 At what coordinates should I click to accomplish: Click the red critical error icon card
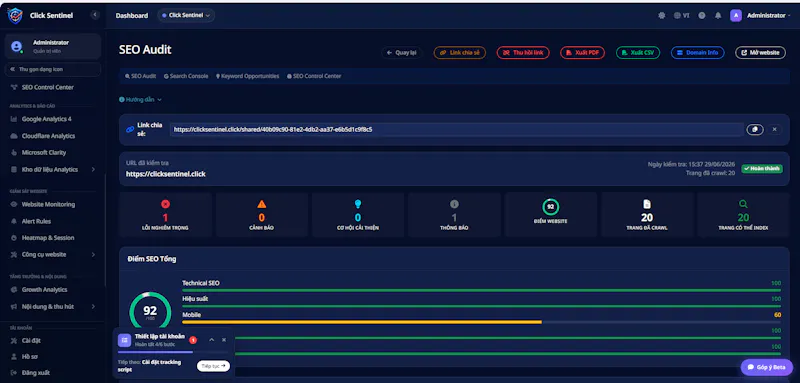(x=165, y=204)
